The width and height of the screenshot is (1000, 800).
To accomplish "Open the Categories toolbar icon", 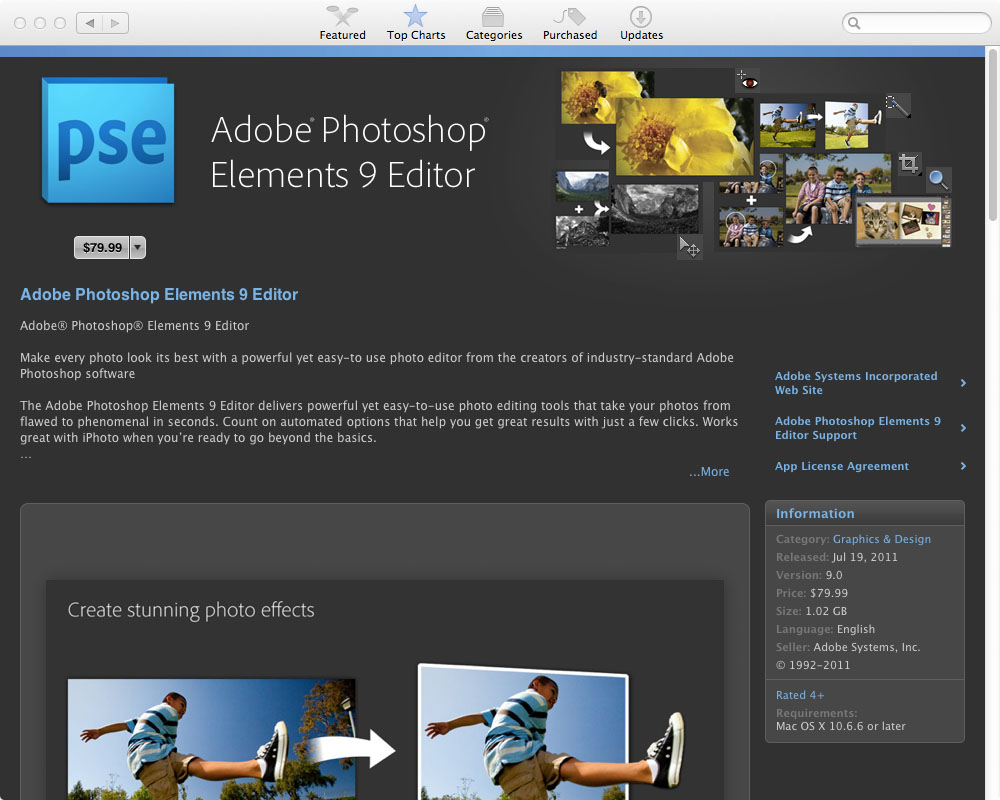I will [493, 16].
